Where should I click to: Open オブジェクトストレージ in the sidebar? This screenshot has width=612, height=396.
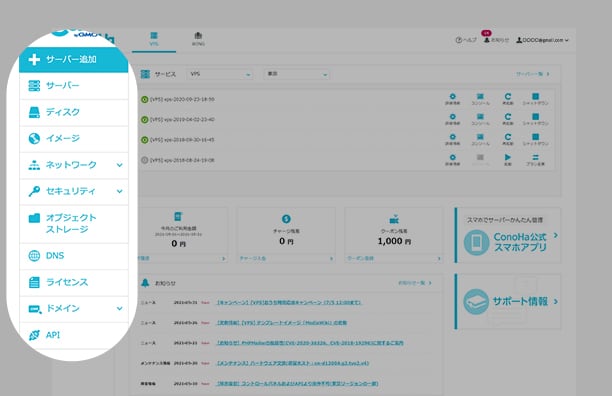(73, 224)
